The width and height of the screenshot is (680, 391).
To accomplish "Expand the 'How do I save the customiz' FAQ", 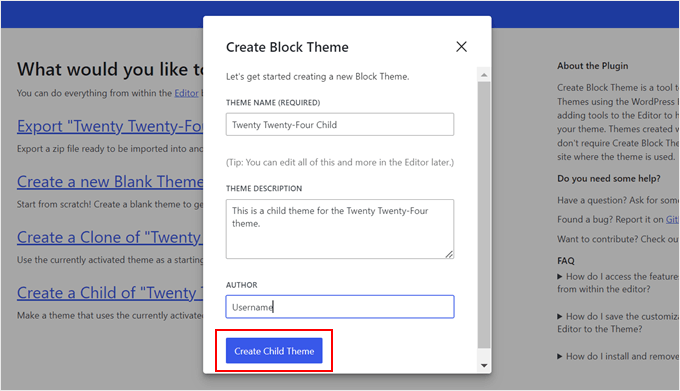I will click(618, 323).
